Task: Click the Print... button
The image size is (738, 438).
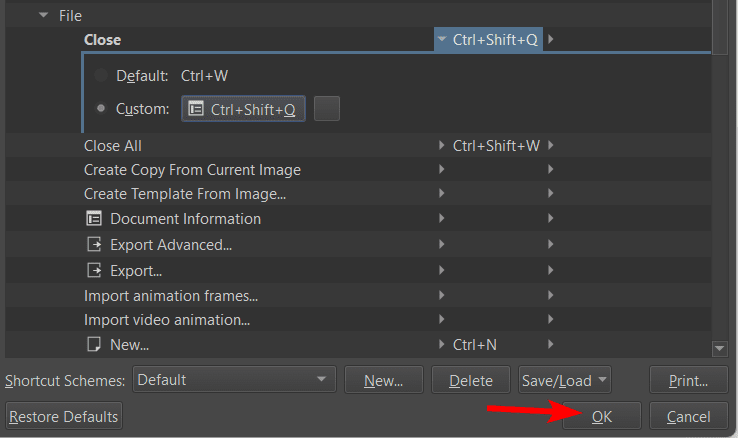Action: [688, 380]
